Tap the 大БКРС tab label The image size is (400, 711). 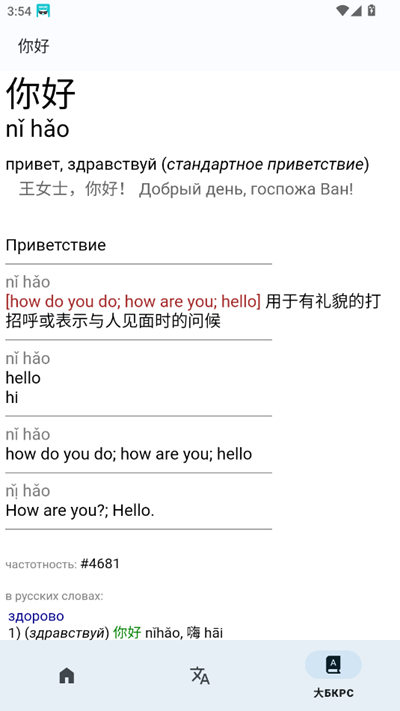click(333, 693)
